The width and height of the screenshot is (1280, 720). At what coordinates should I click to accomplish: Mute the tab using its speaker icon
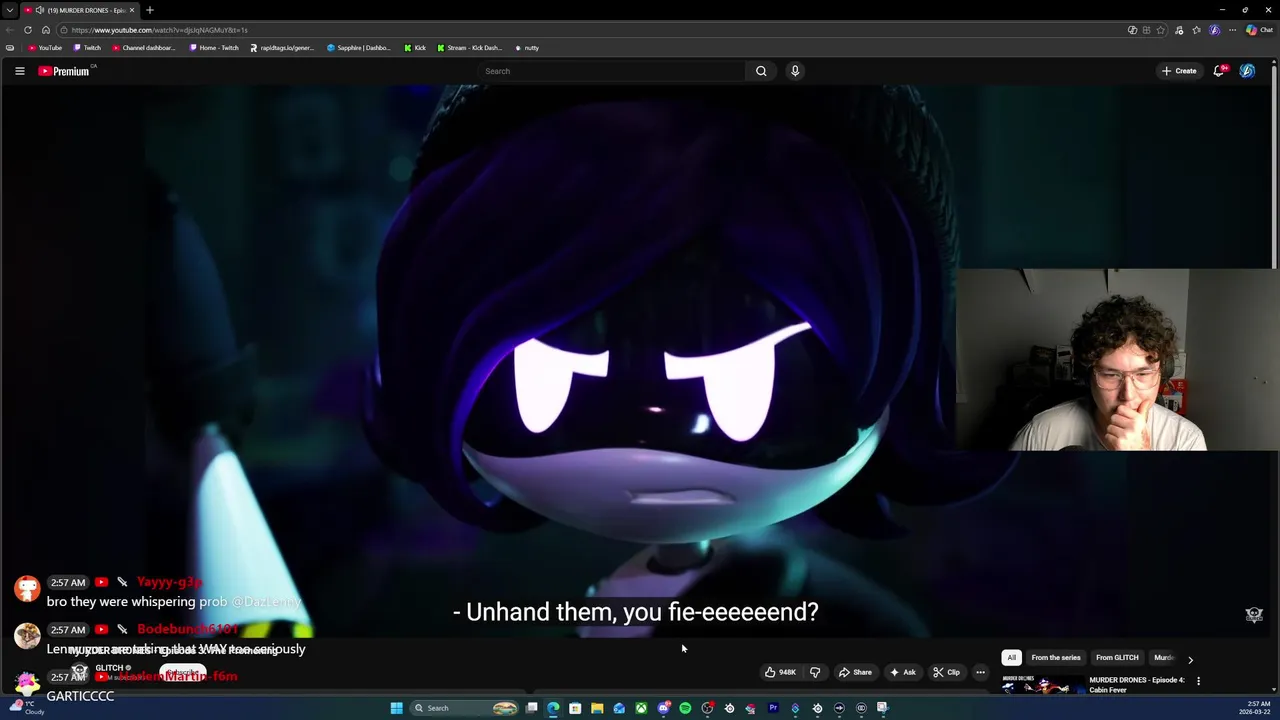point(39,10)
